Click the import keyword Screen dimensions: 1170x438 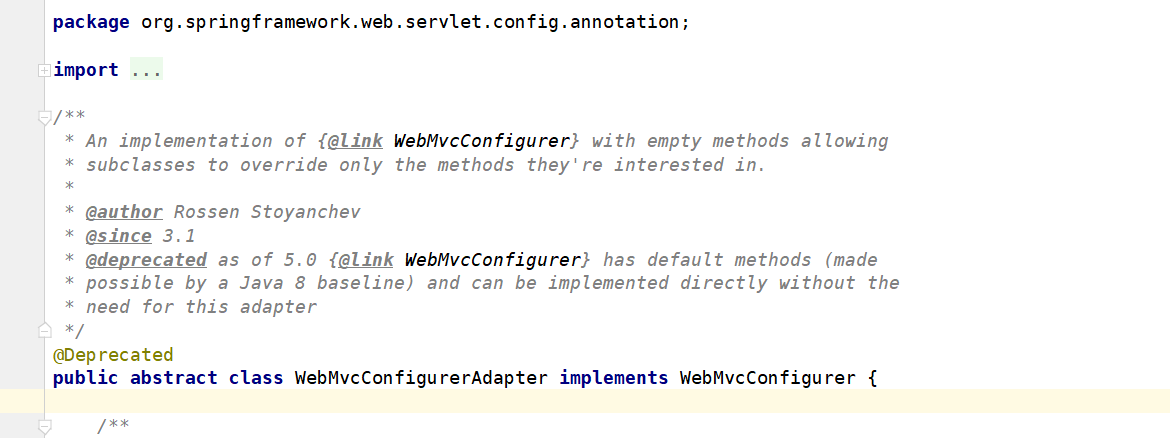[x=86, y=70]
